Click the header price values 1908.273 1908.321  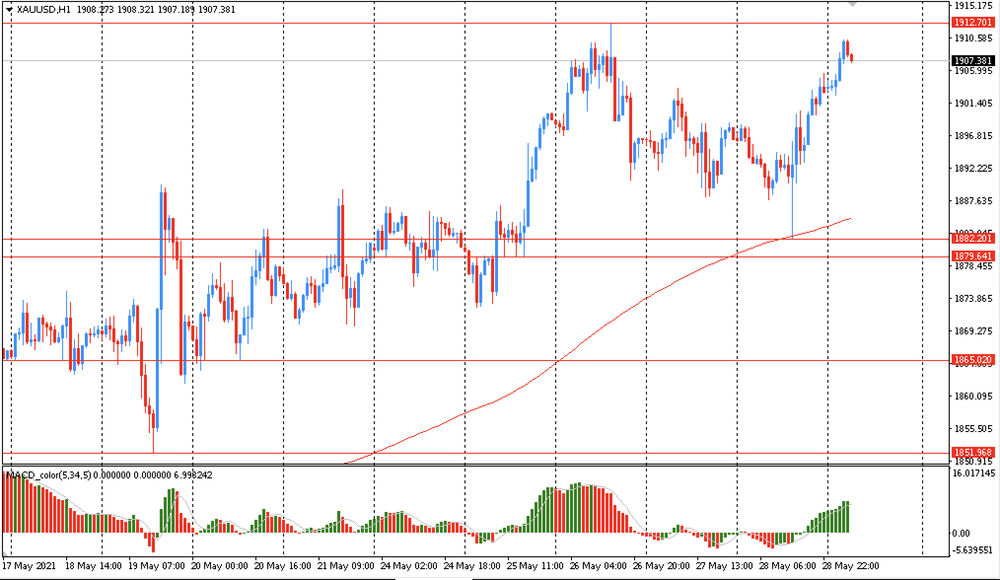pyautogui.click(x=114, y=10)
